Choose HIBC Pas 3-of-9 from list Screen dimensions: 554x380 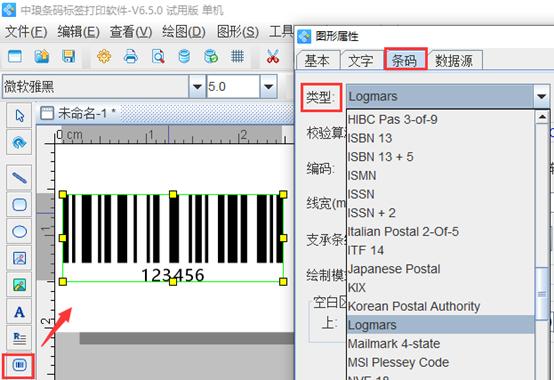(x=441, y=119)
